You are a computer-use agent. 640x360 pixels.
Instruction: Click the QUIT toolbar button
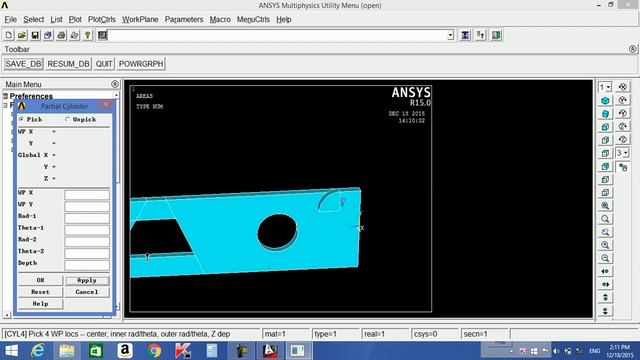click(104, 64)
